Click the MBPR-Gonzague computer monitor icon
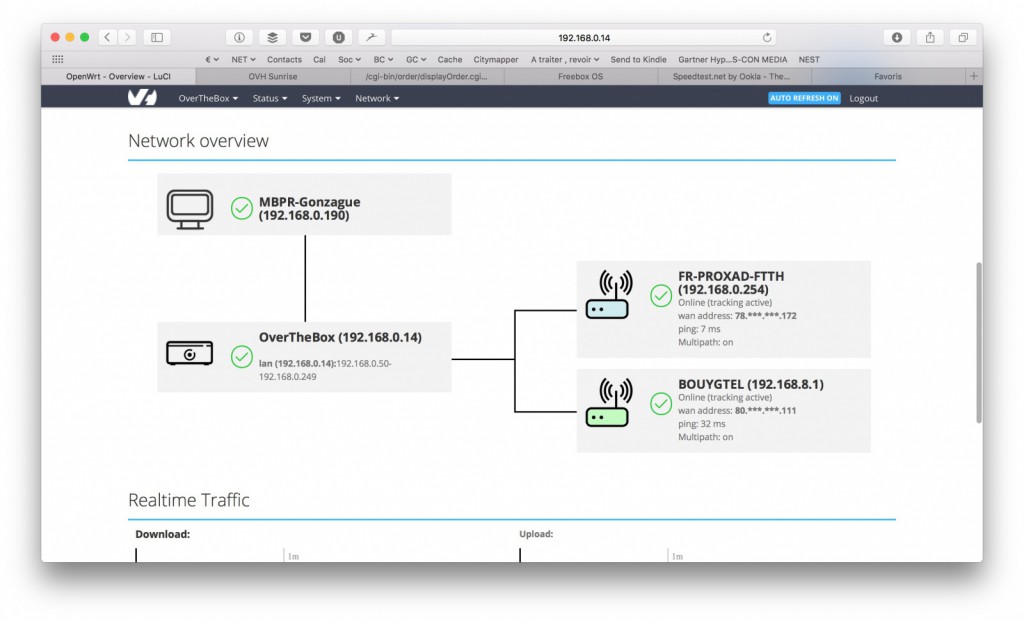 (189, 209)
